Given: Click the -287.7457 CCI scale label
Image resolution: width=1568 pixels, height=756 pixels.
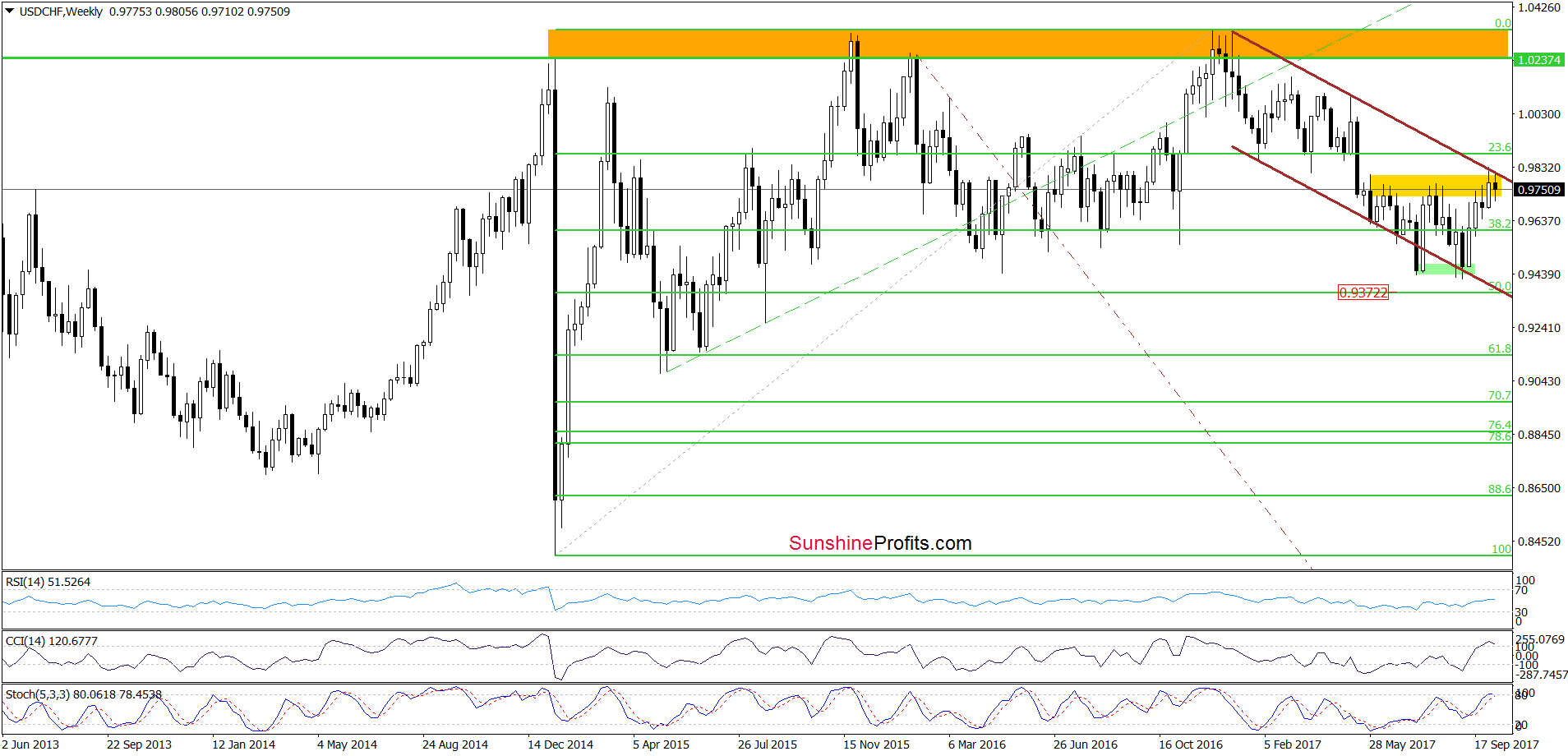Looking at the screenshot, I should [1542, 675].
